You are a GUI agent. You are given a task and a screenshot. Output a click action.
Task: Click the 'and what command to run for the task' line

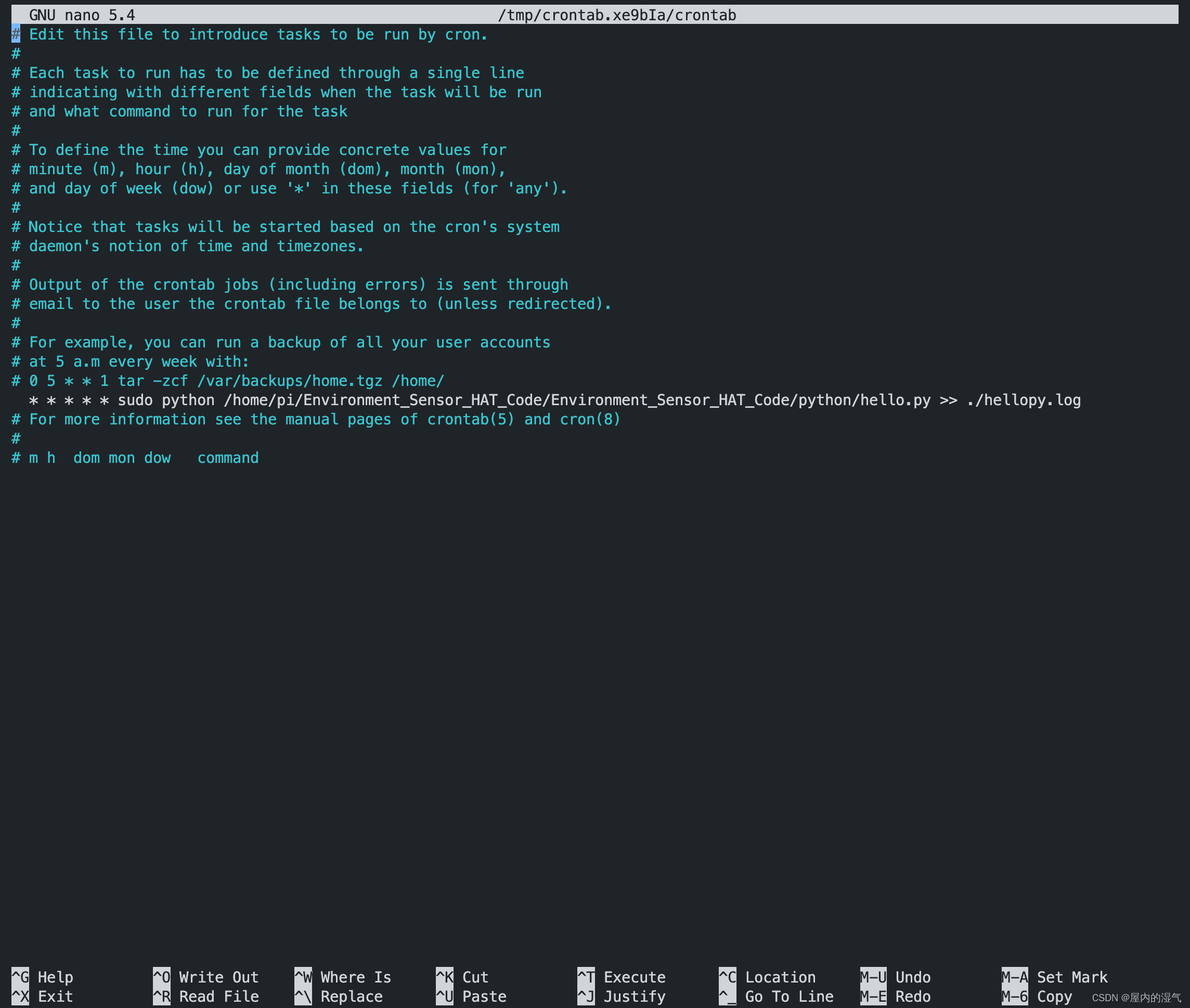point(179,111)
